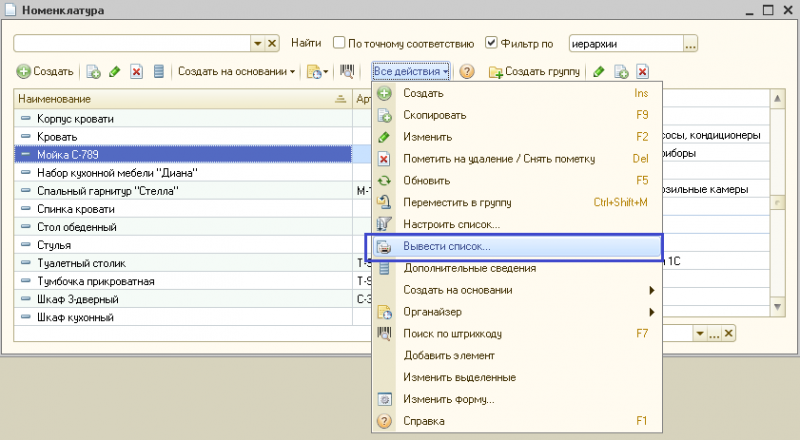Enable По точному соответствию checkbox

pos(339,43)
